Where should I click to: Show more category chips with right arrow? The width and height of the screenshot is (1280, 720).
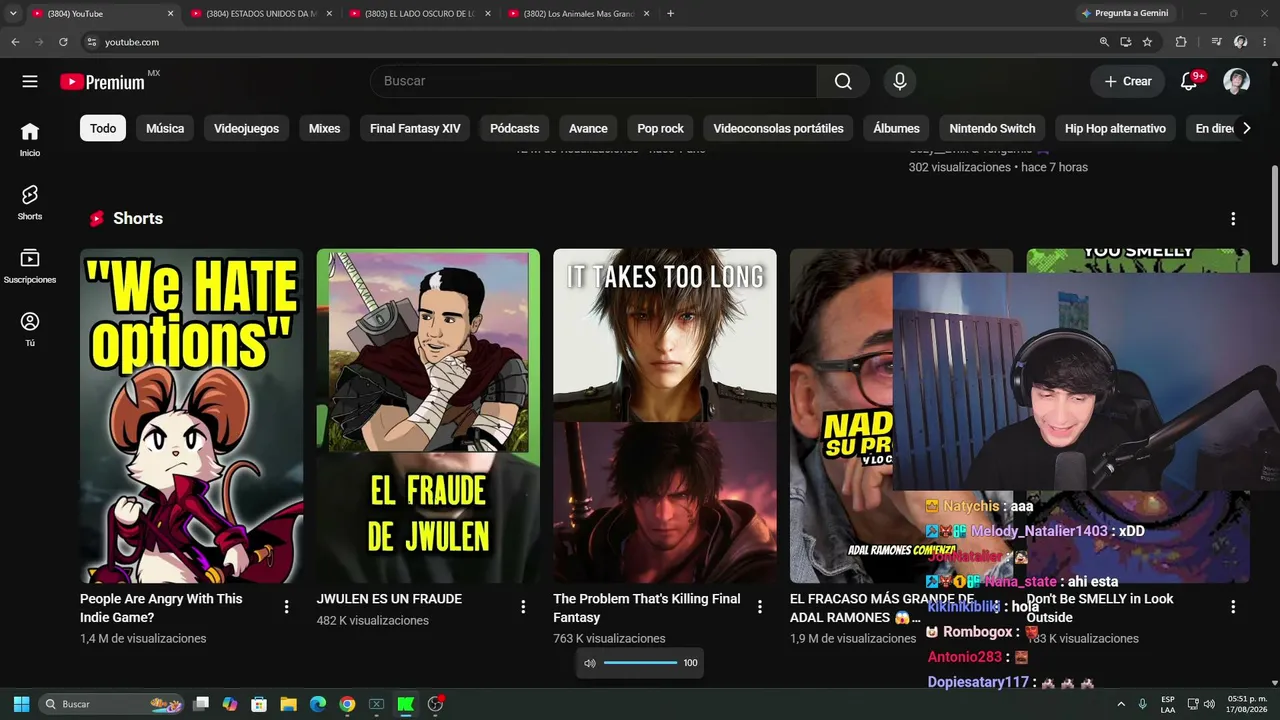tap(1246, 128)
